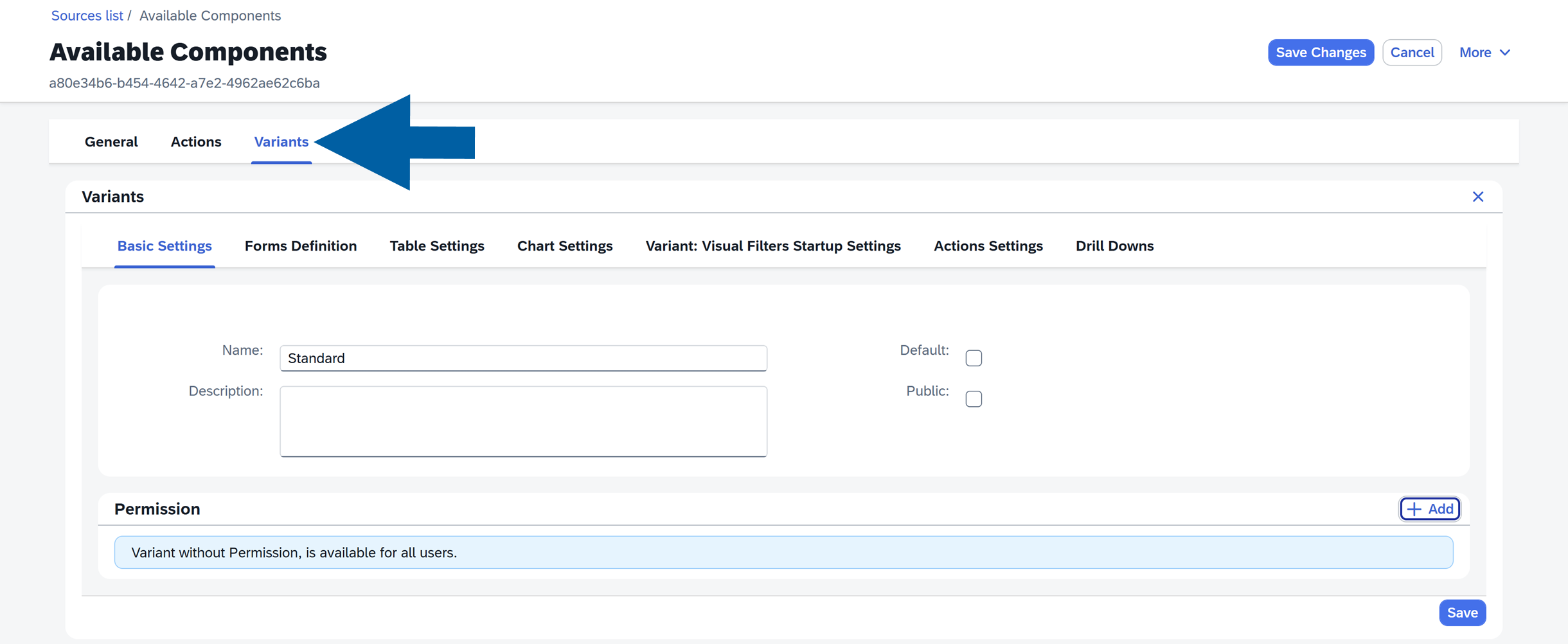The width and height of the screenshot is (1568, 644).
Task: Open the Actions tab
Action: [196, 142]
